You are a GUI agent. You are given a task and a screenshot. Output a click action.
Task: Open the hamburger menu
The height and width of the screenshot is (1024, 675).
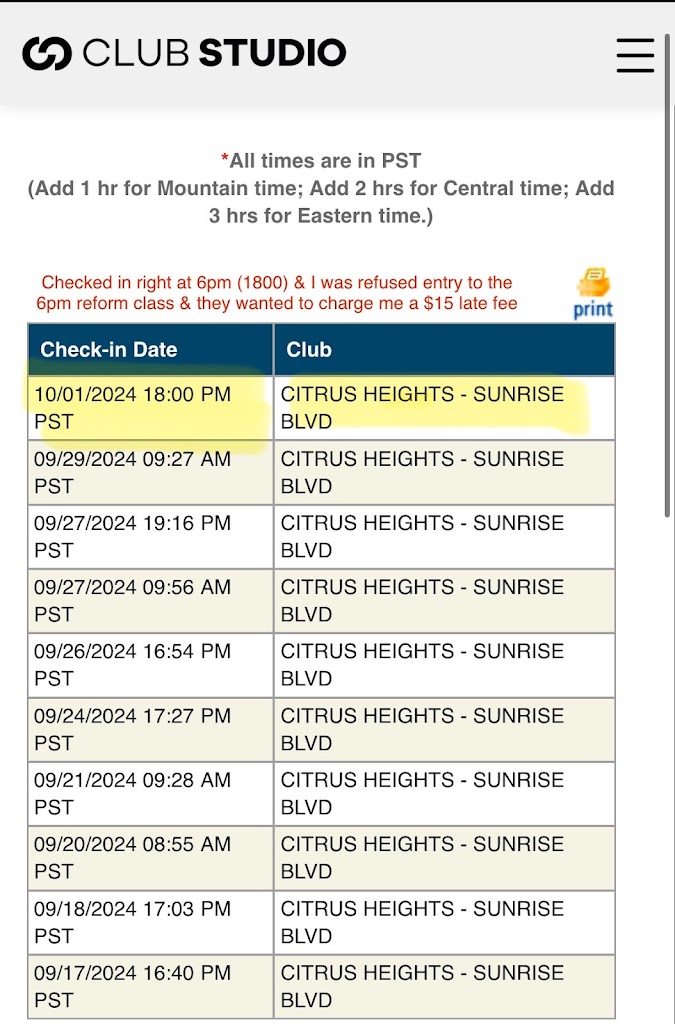[634, 54]
